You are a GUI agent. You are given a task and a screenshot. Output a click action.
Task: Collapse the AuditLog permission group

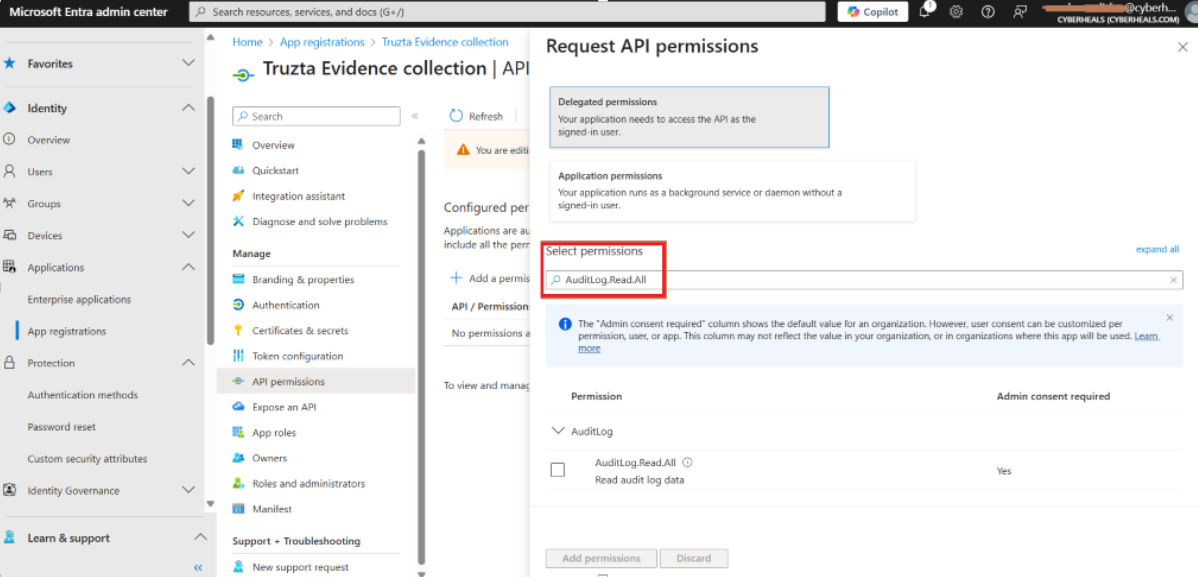557,430
